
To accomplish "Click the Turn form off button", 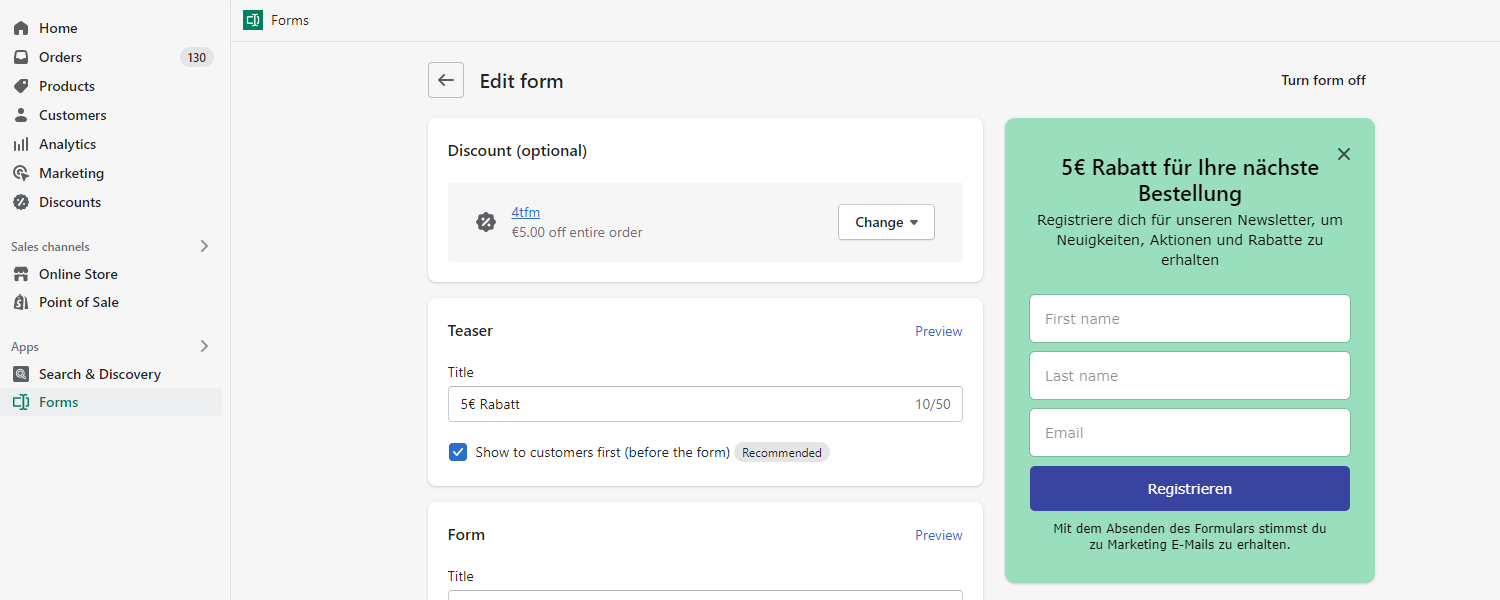I will coord(1323,80).
